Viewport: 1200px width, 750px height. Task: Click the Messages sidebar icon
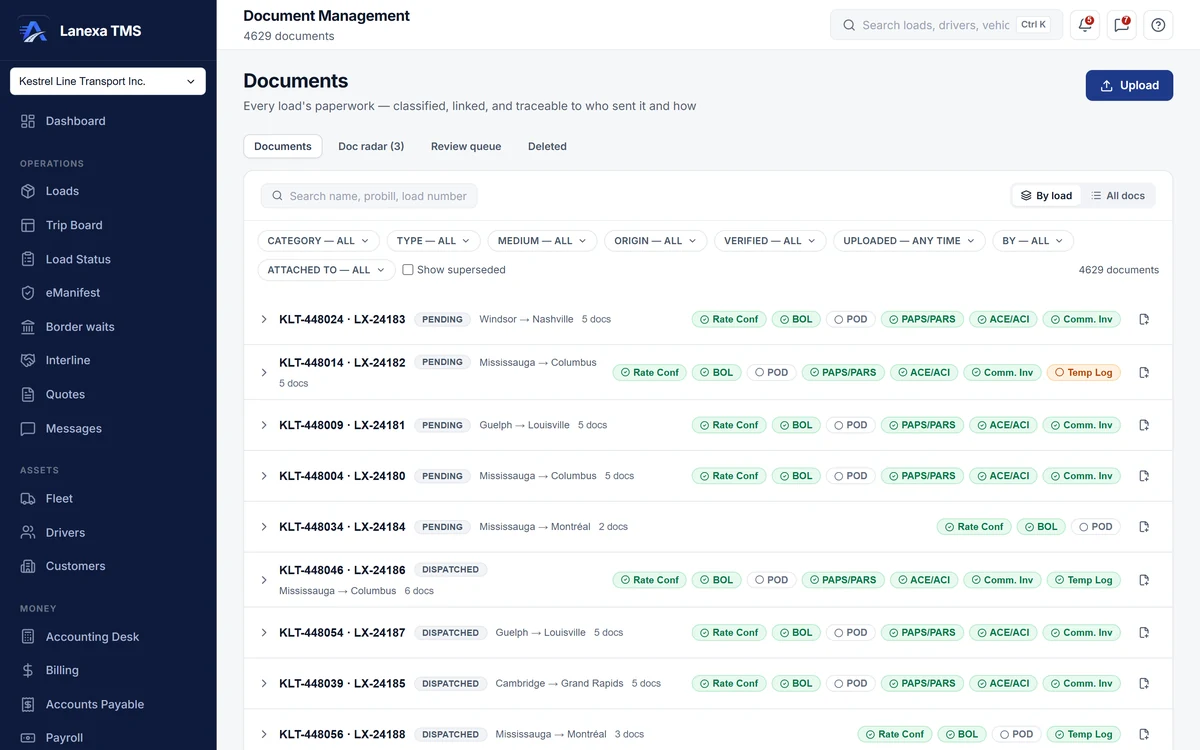[28, 428]
